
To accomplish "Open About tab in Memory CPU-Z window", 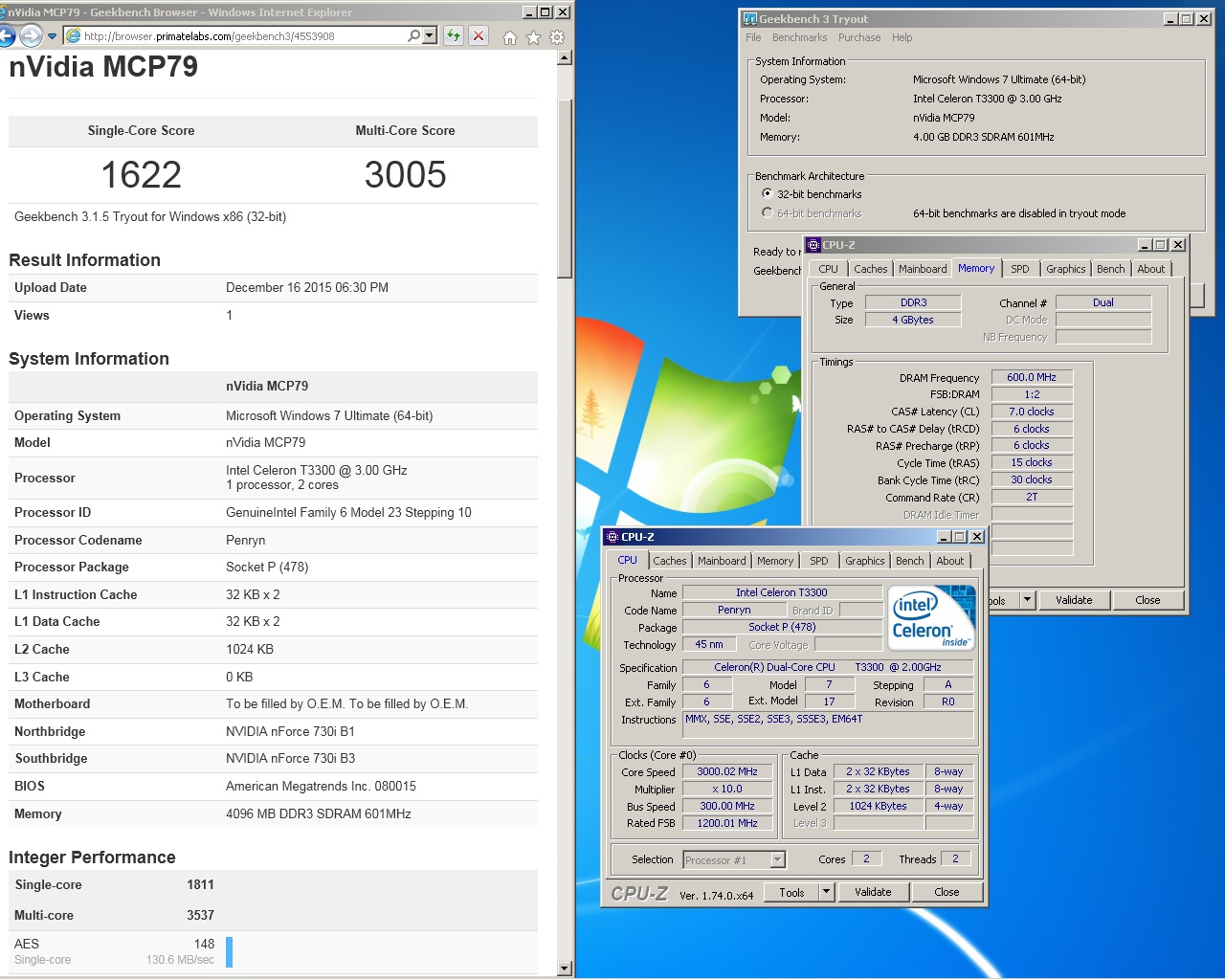I will (1150, 269).
